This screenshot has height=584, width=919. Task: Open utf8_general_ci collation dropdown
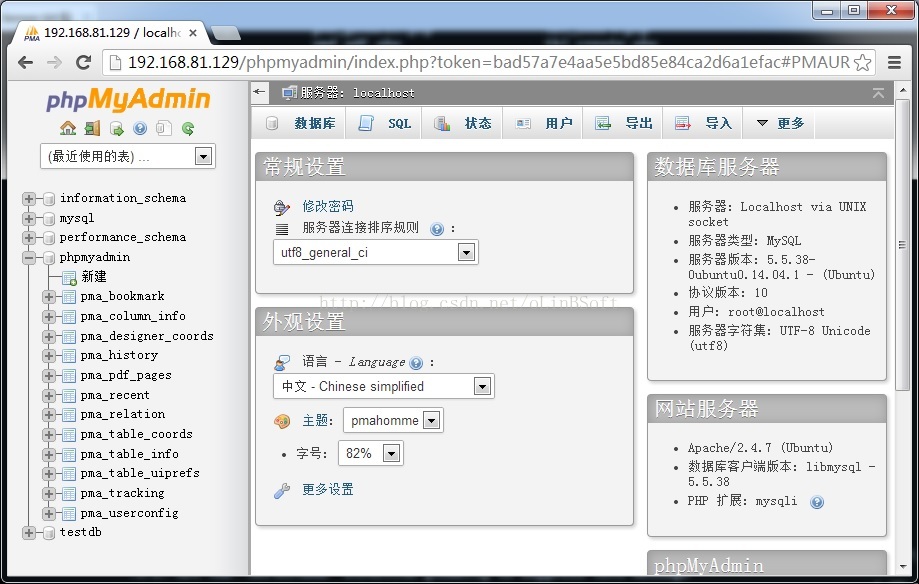click(376, 252)
